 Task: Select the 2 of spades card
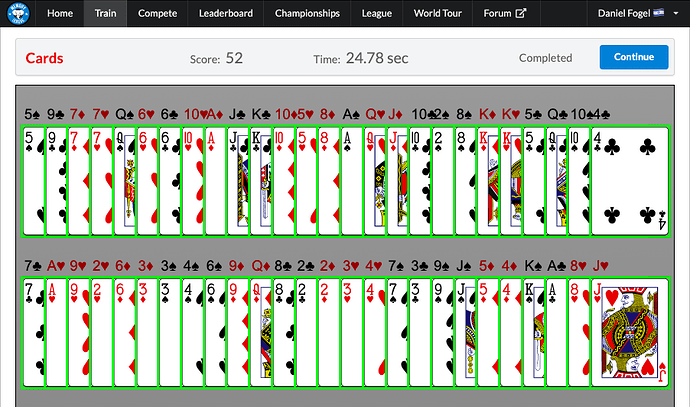click(x=443, y=181)
